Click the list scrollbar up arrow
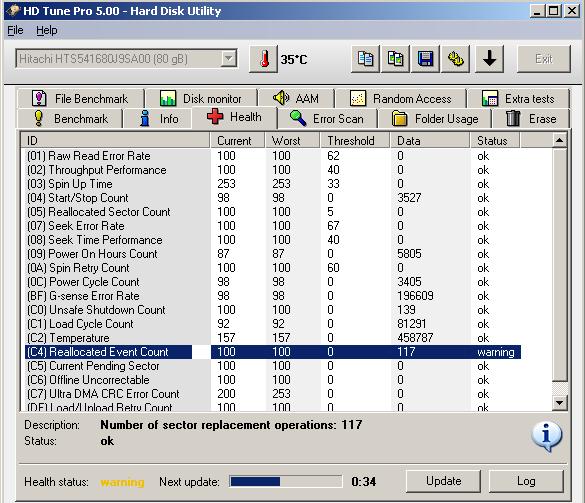Image resolution: width=585 pixels, height=503 pixels. [559, 141]
